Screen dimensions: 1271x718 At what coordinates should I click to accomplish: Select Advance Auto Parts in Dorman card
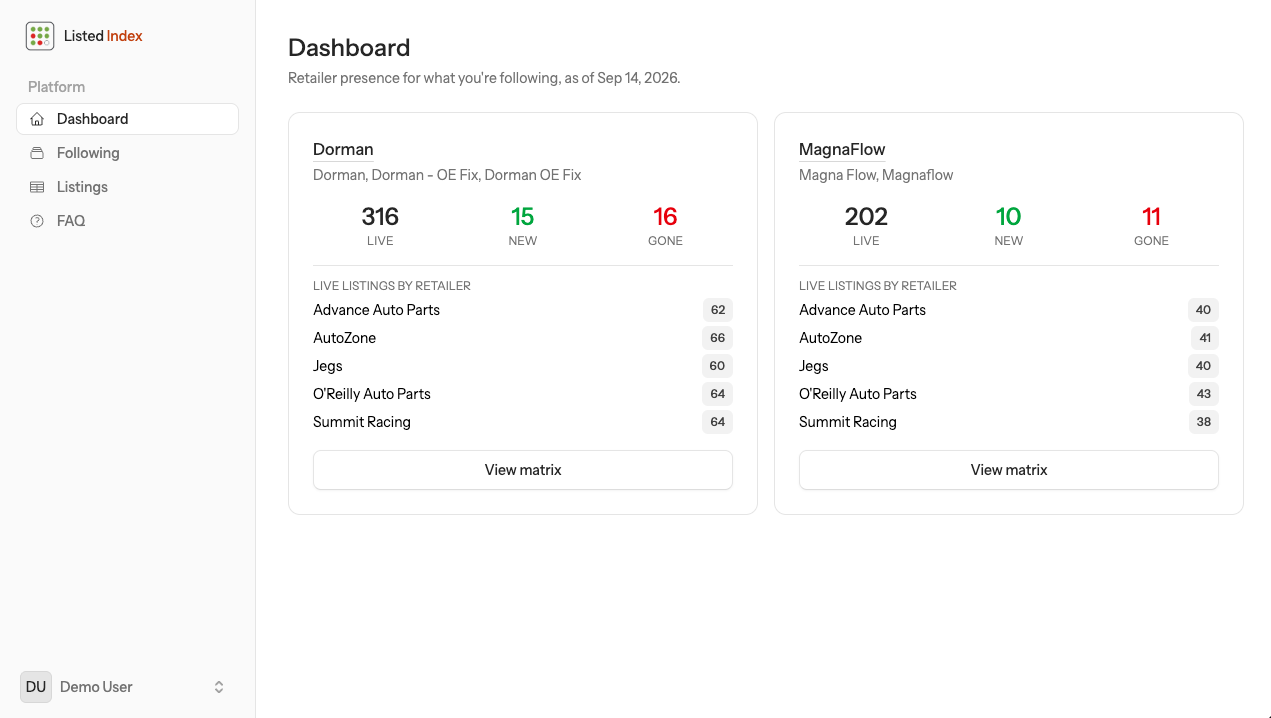pos(523,310)
